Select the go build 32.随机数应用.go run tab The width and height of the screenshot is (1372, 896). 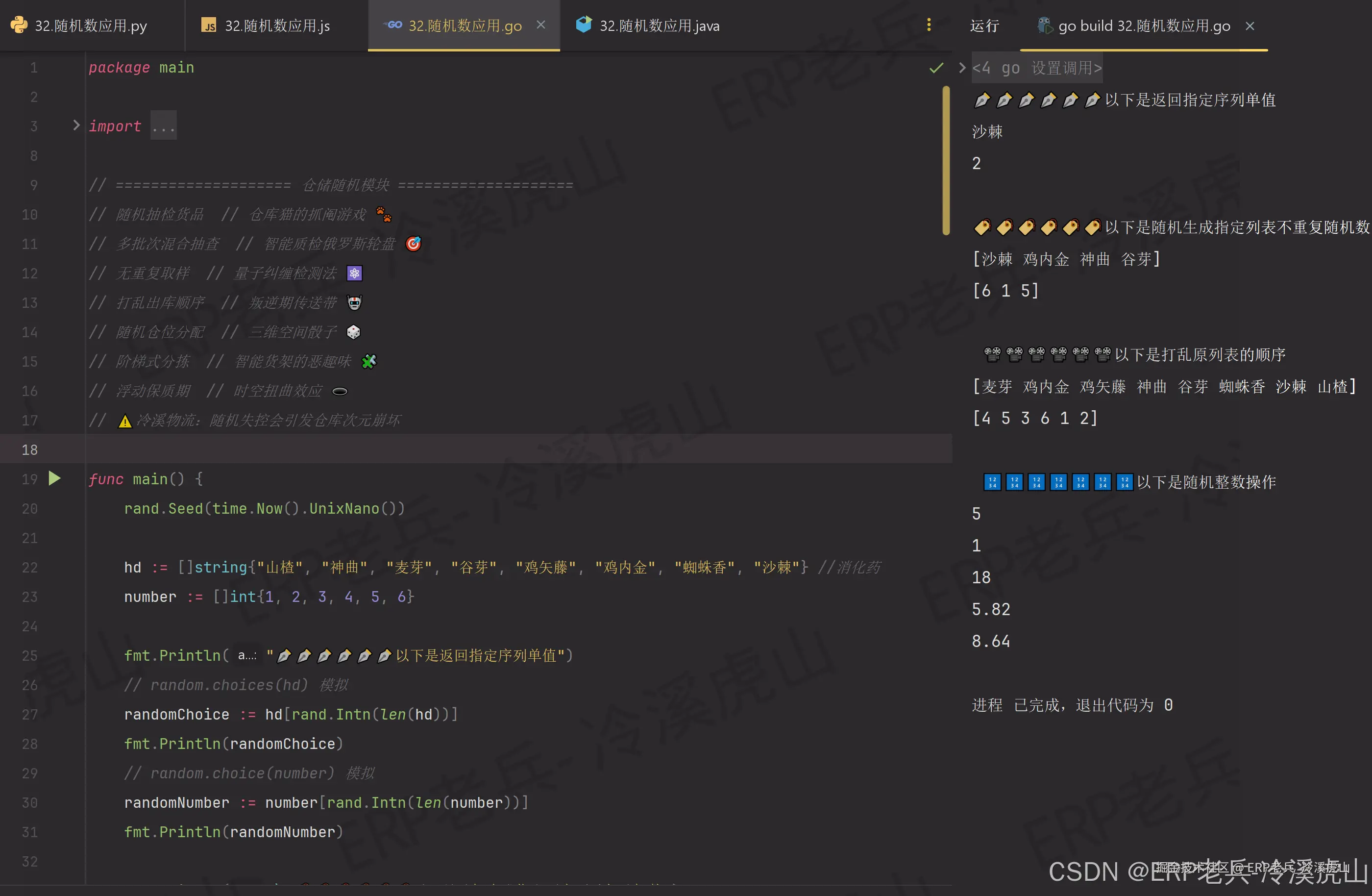1144,26
